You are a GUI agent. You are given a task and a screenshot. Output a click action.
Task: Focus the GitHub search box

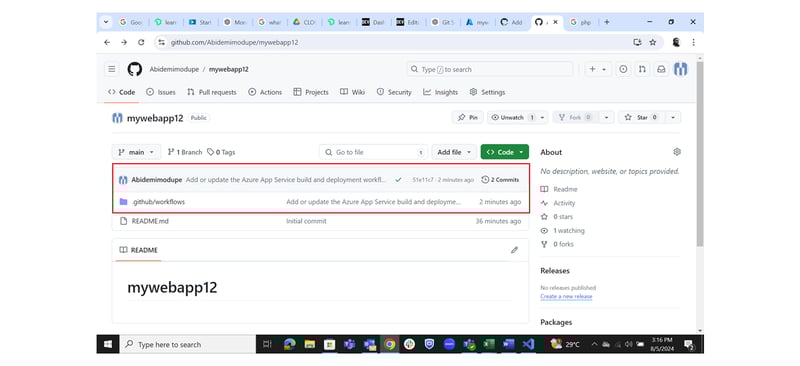tap(490, 69)
